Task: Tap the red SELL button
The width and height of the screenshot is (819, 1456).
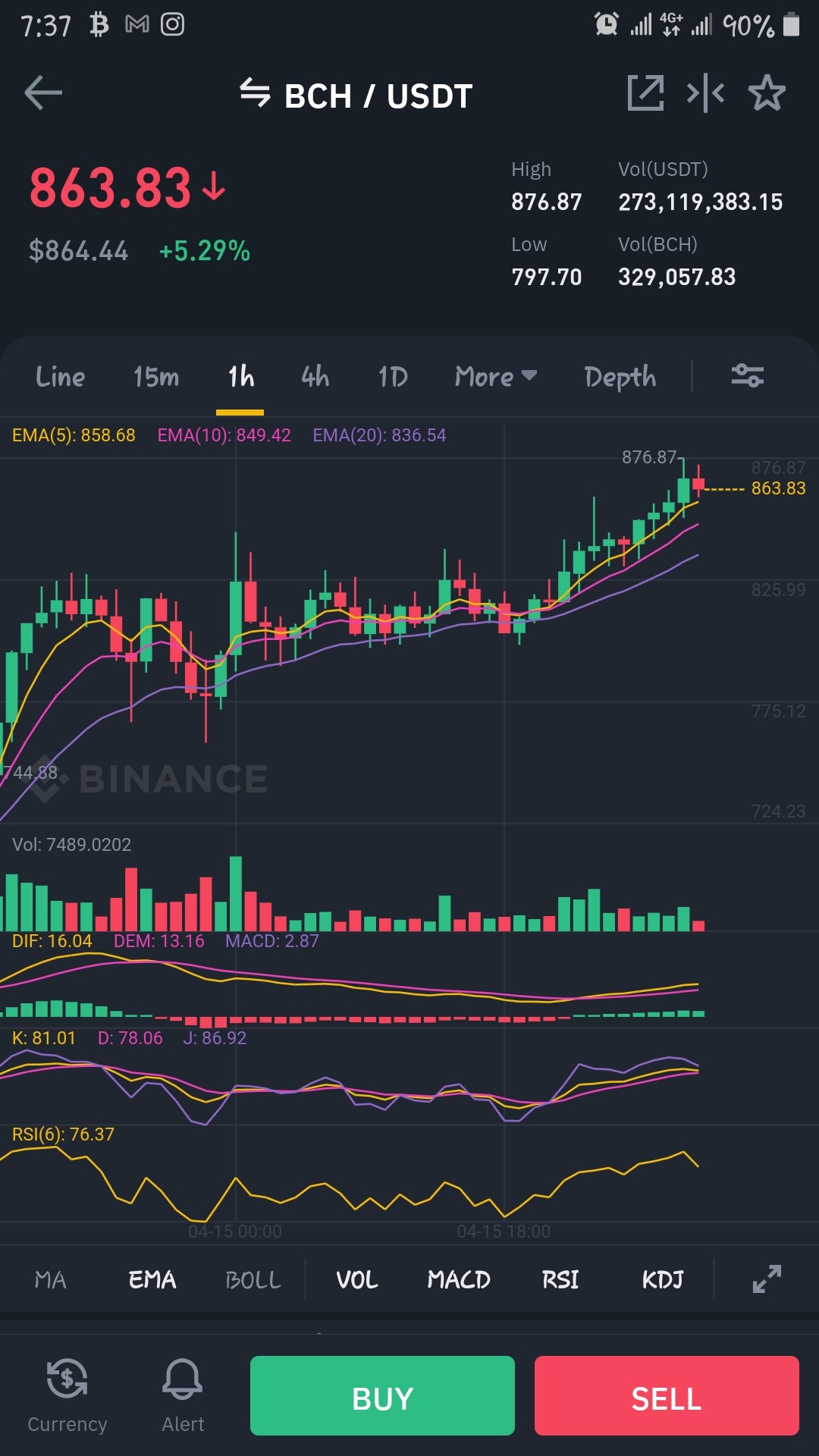Action: point(667,1395)
